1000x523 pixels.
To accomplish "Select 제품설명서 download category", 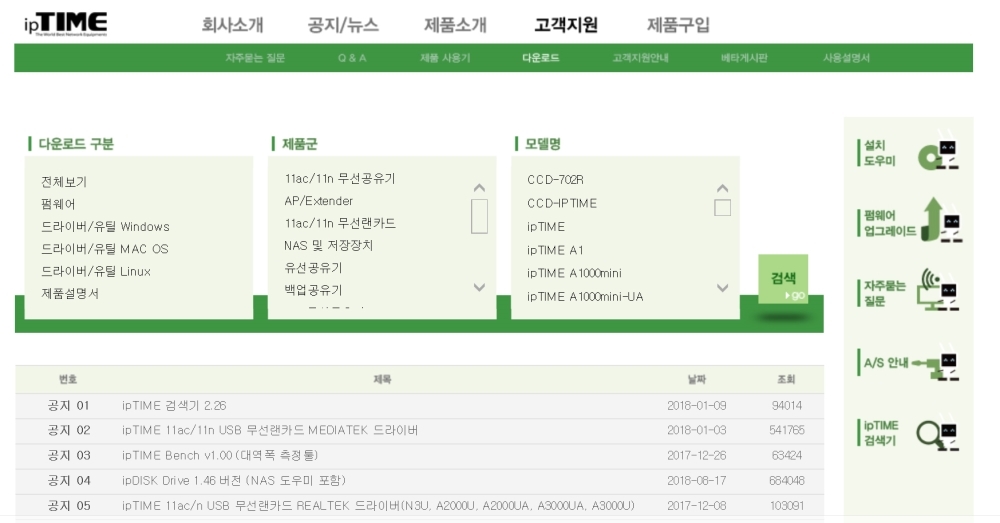I will (70, 293).
